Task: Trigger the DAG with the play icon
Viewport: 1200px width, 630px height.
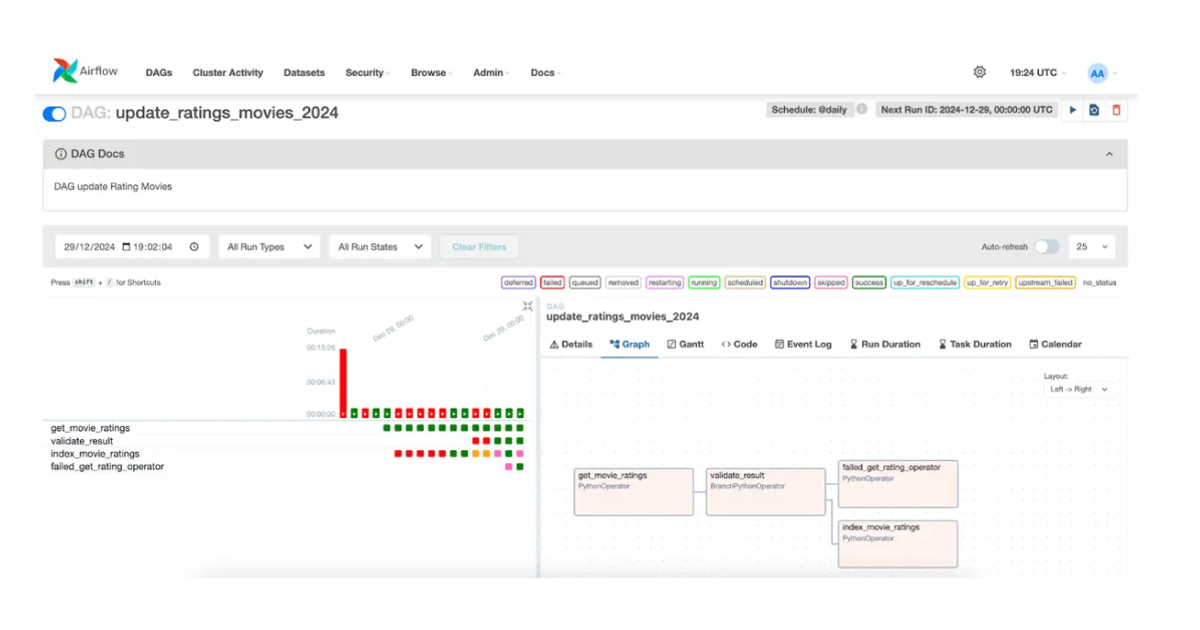Action: tap(1072, 110)
